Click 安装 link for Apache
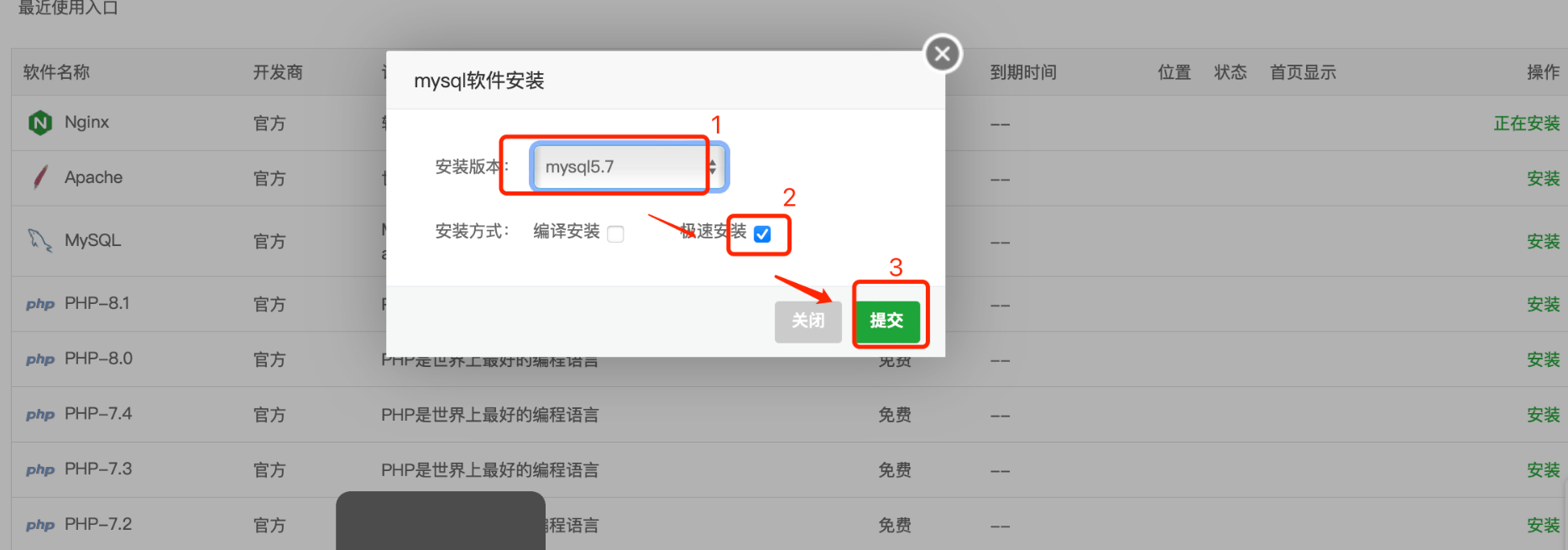The height and width of the screenshot is (550, 1568). 1543,178
